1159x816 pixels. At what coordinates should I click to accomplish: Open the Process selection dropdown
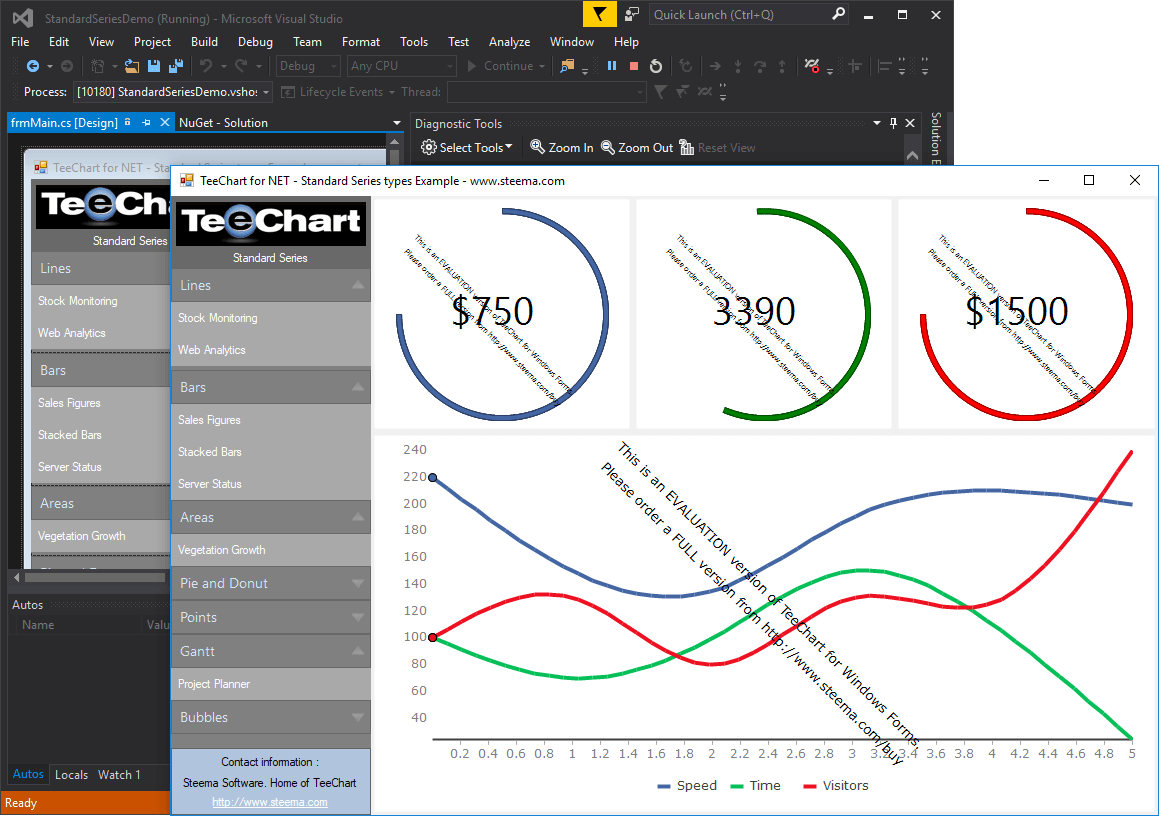coord(266,92)
